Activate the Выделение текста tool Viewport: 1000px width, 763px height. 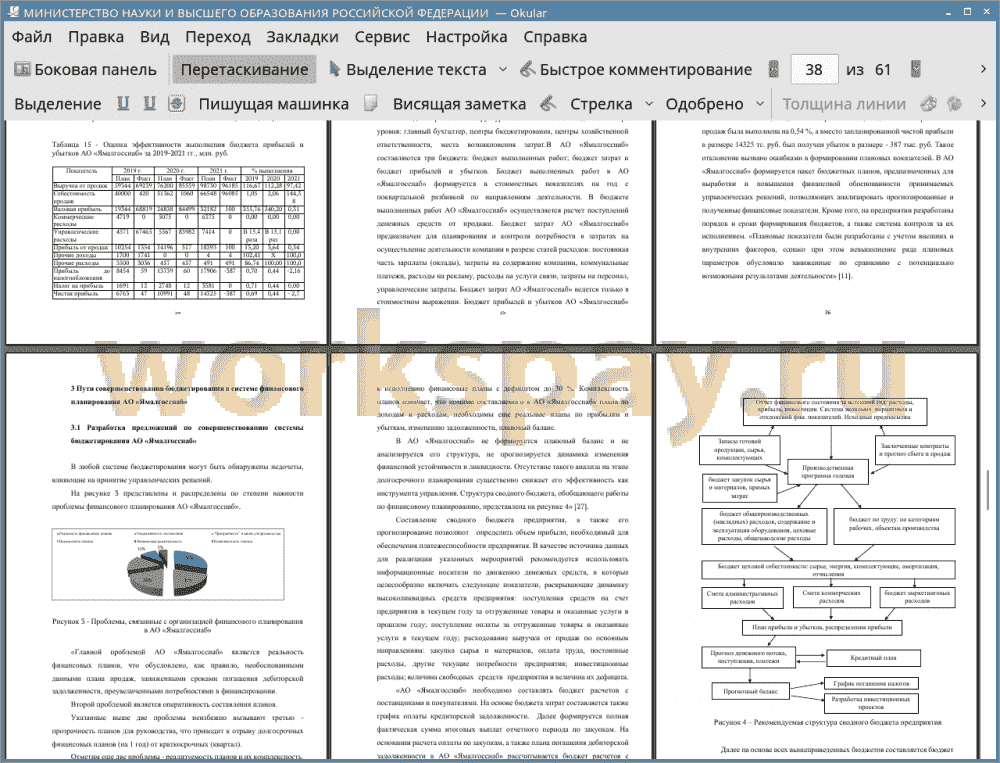point(408,70)
